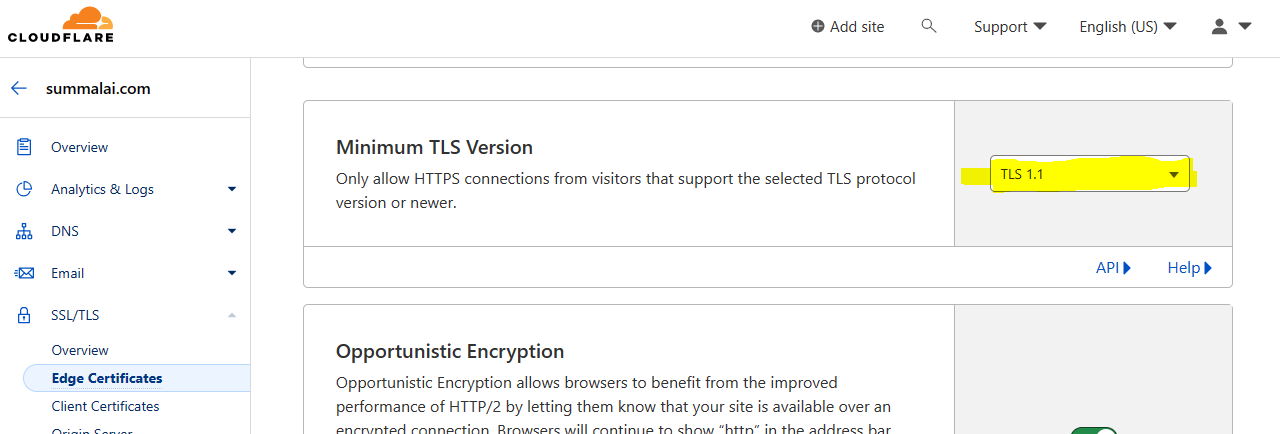
Task: Click the Overview clipboard icon
Action: 24,147
